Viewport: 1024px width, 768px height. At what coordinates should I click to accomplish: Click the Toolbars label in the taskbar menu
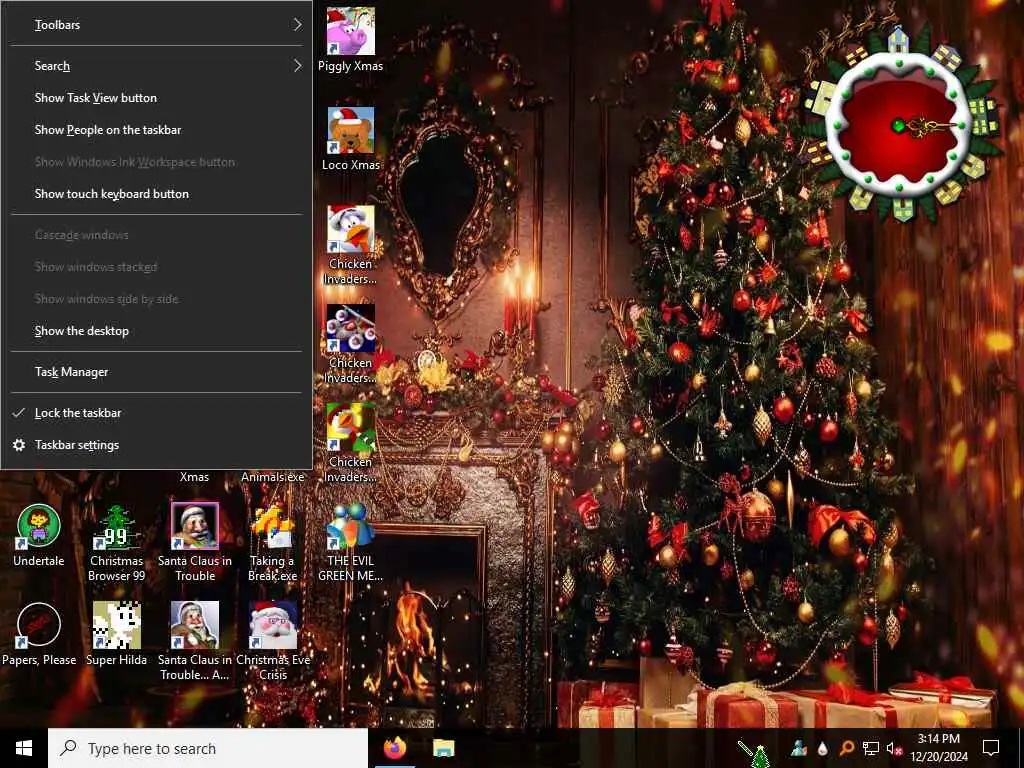click(x=57, y=25)
